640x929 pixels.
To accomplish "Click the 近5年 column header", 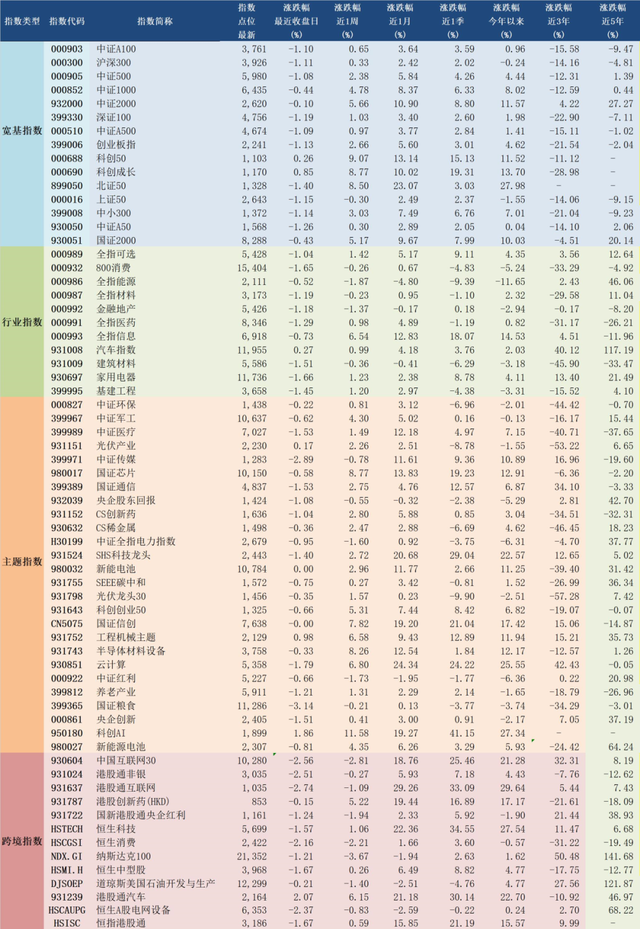I will tap(613, 21).
